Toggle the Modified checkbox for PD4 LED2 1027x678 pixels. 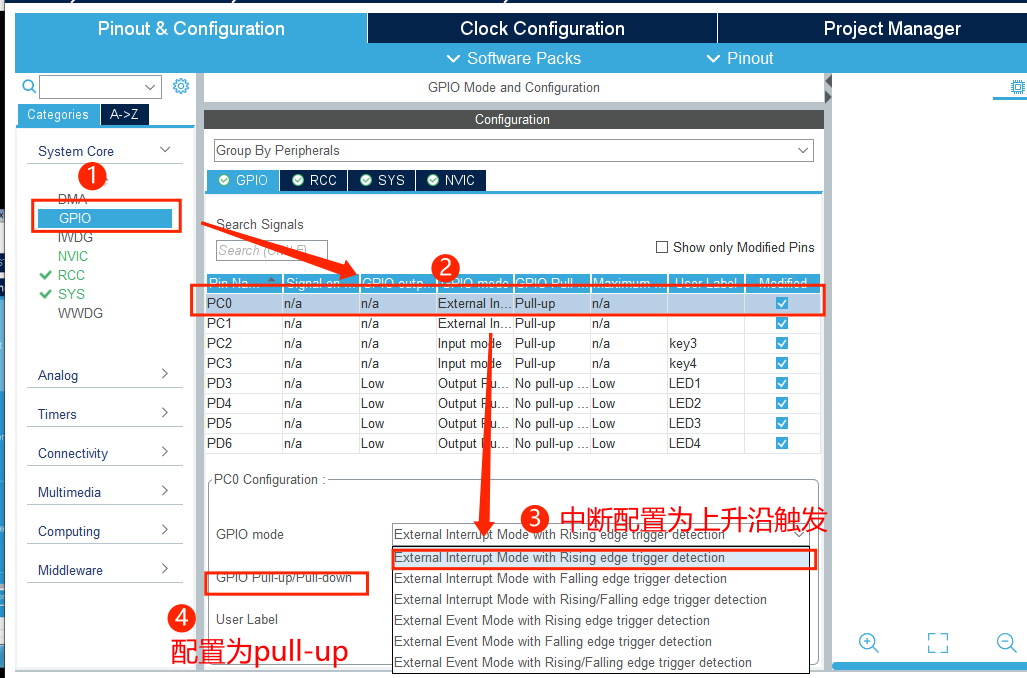[781, 403]
